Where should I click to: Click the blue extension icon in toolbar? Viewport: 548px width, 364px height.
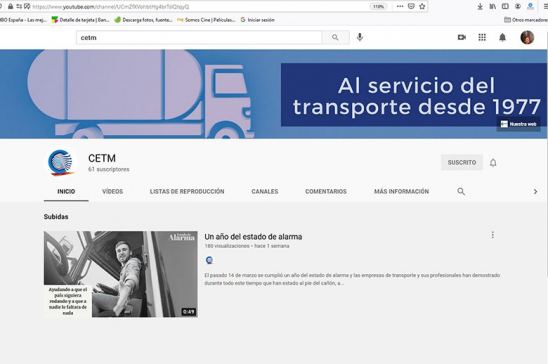coord(530,6)
